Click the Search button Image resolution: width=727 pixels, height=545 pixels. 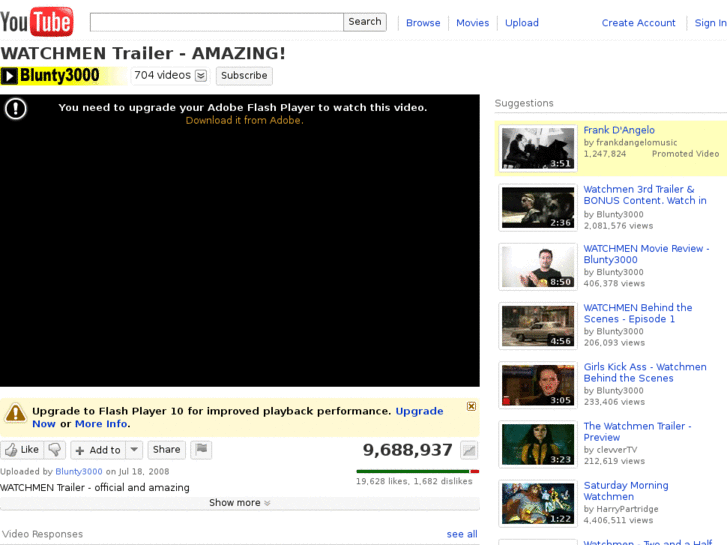point(365,22)
